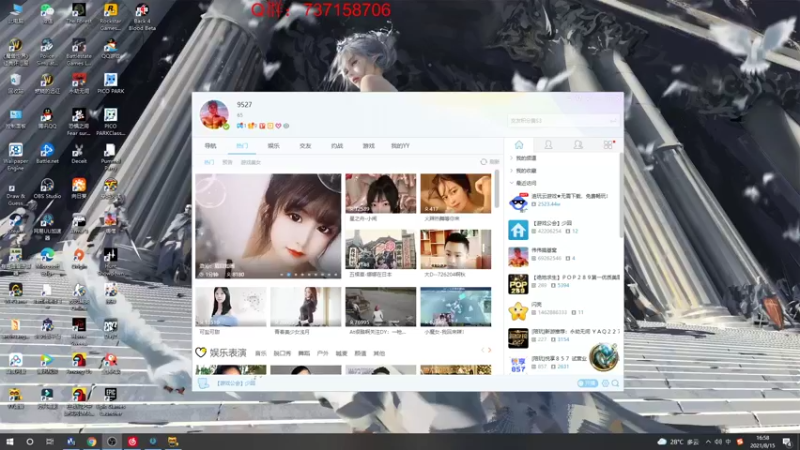Screen dimensions: 800x450
Task: Click the 9527 profile avatar
Action: coord(214,114)
